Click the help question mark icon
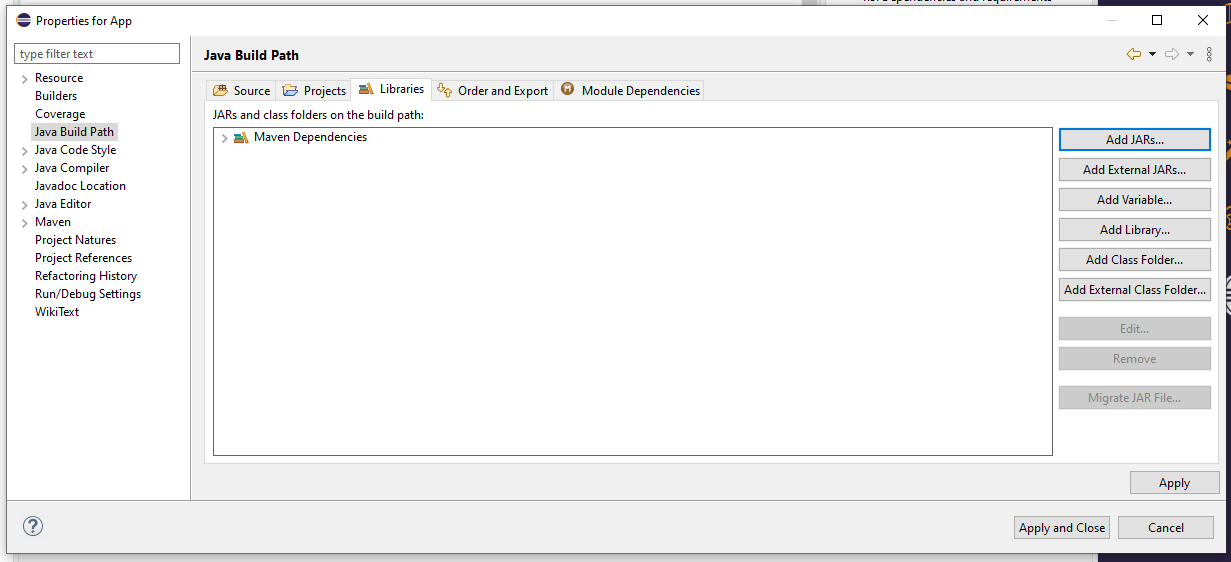Screen dimensions: 1231x562 coord(33,526)
